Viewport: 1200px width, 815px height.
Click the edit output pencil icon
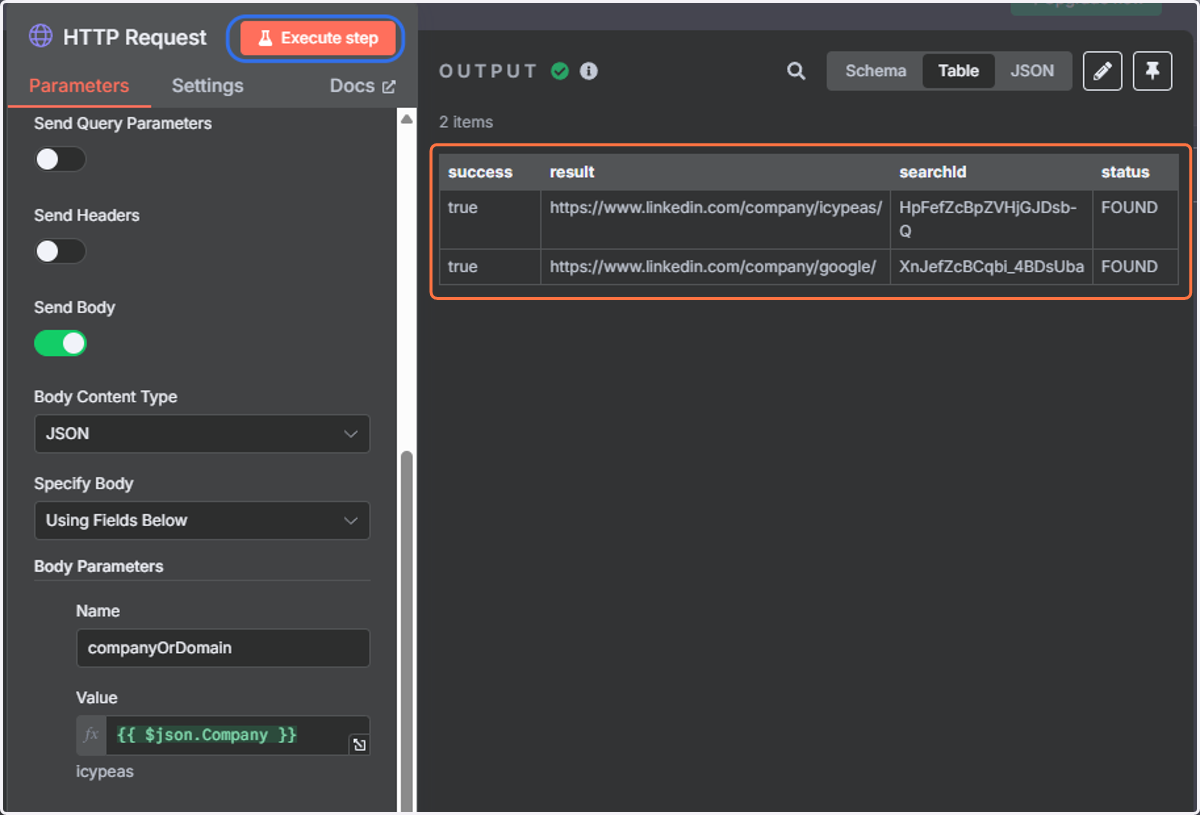[1103, 71]
